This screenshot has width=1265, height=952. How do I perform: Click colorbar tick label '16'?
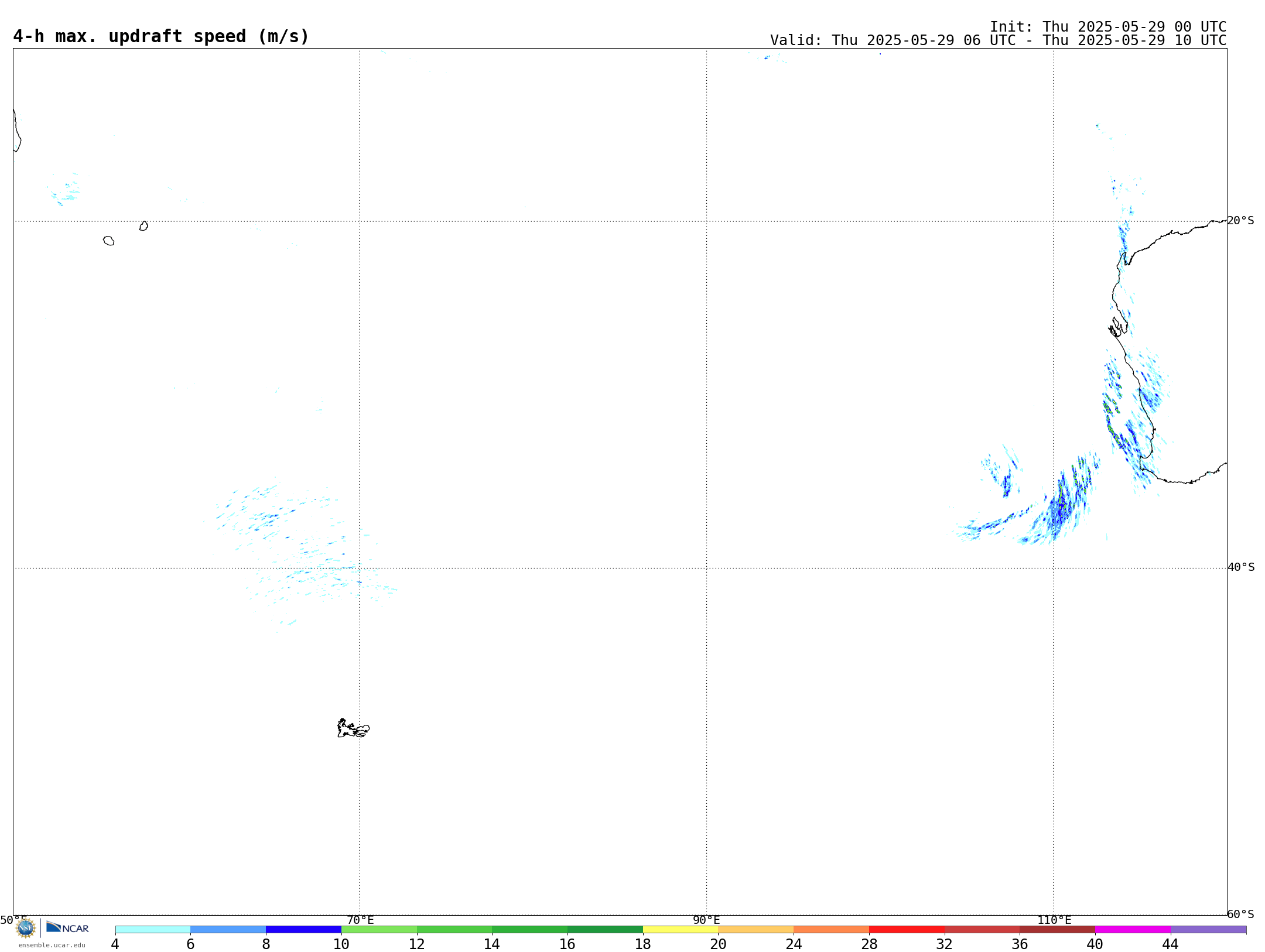pos(567,944)
